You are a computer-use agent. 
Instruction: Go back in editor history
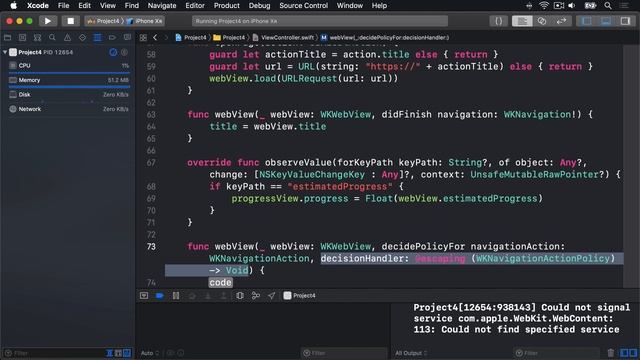click(155, 38)
